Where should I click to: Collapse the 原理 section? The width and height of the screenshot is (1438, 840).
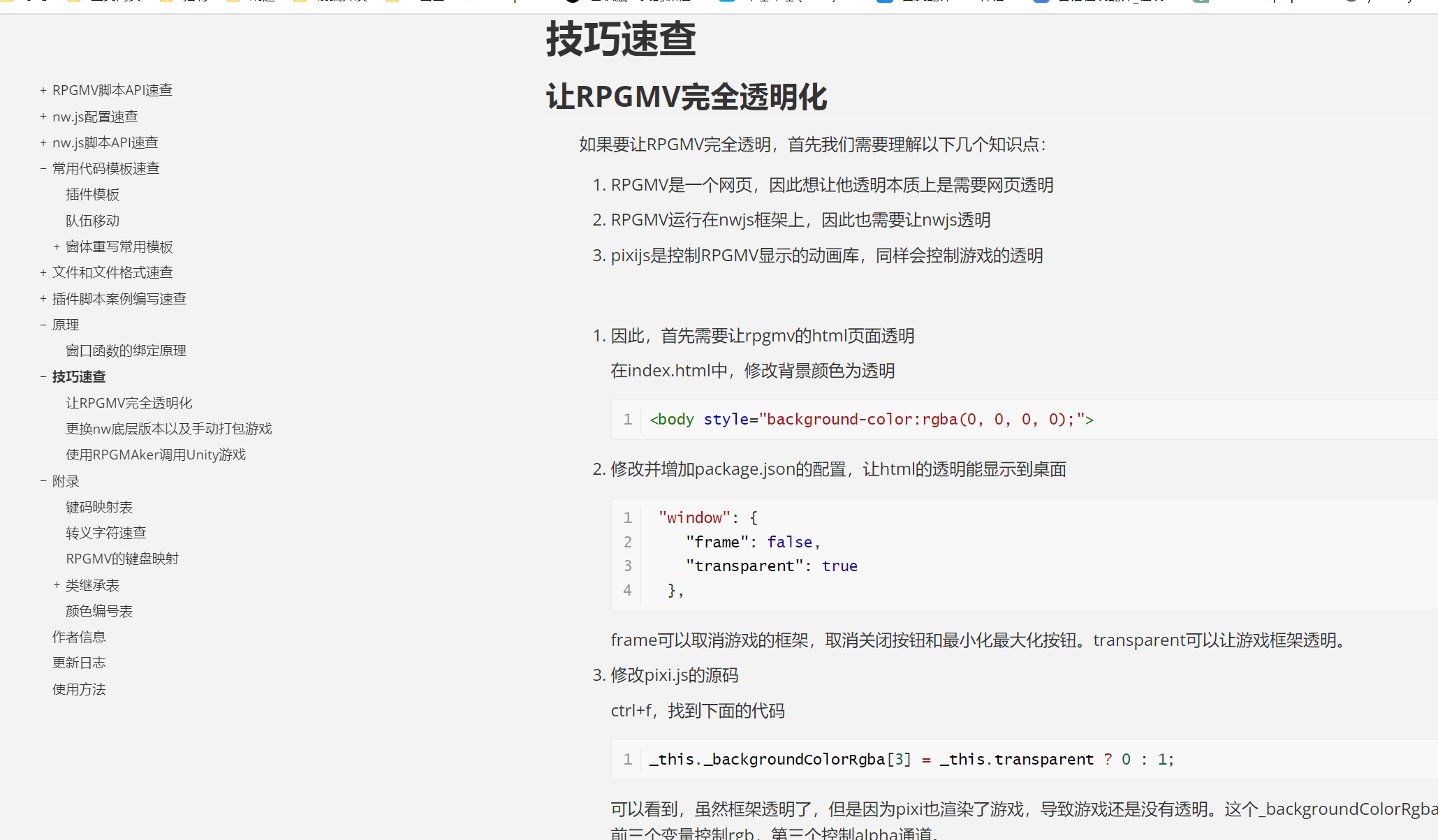(x=43, y=325)
